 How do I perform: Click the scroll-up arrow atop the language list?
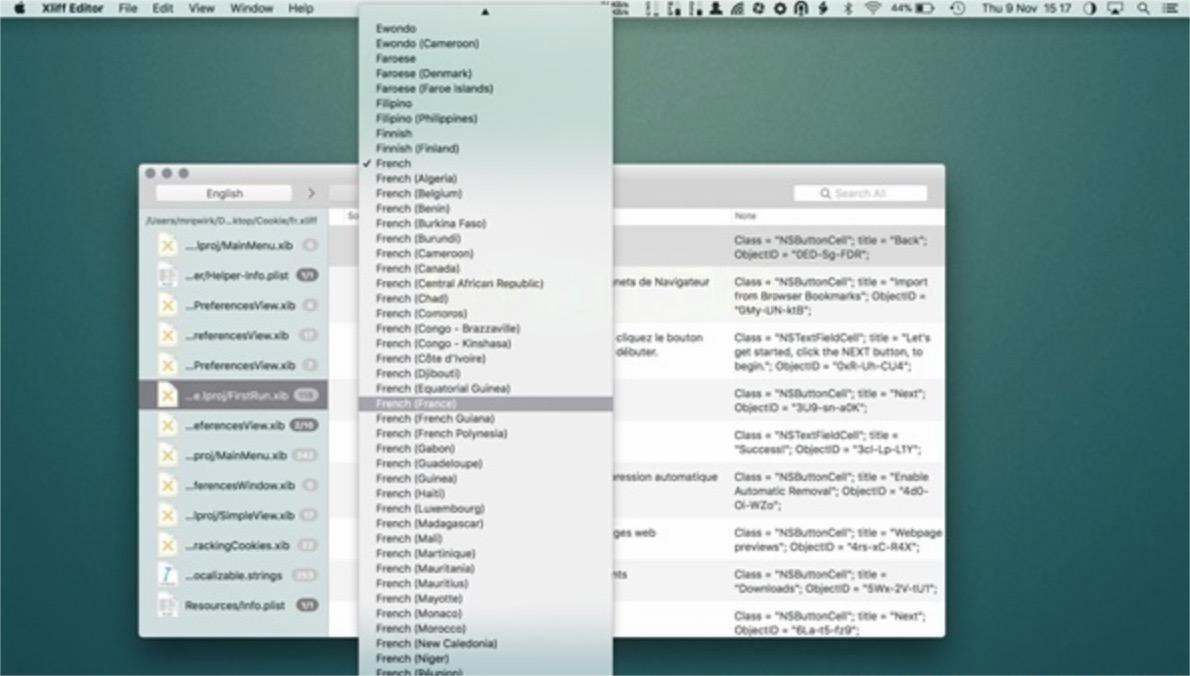[x=486, y=12]
